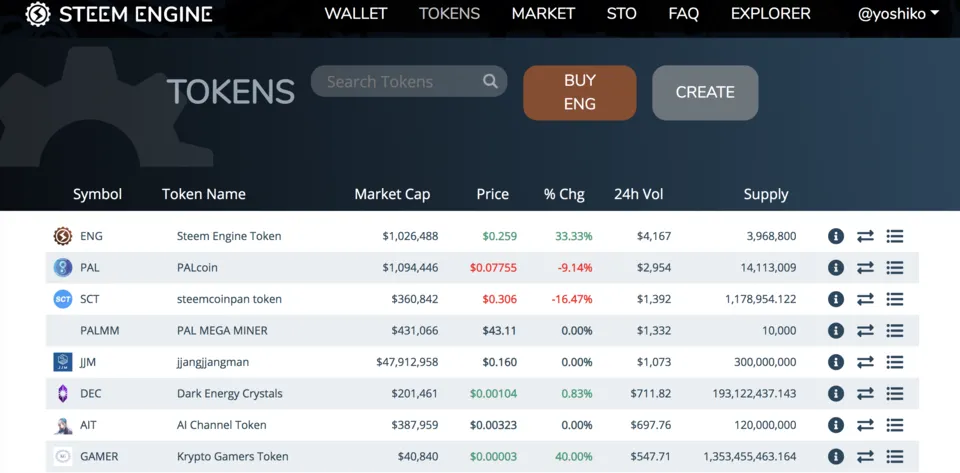
Task: Click trade arrows for GAMER row
Action: point(865,456)
